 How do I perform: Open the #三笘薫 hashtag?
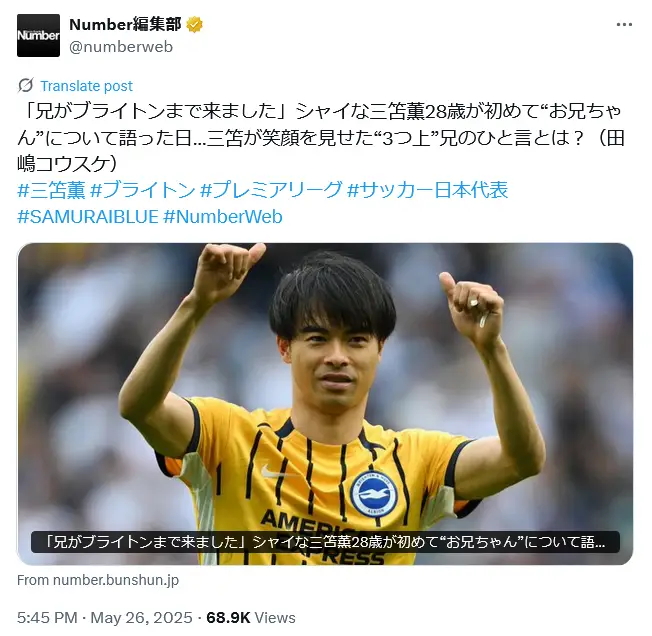point(52,190)
